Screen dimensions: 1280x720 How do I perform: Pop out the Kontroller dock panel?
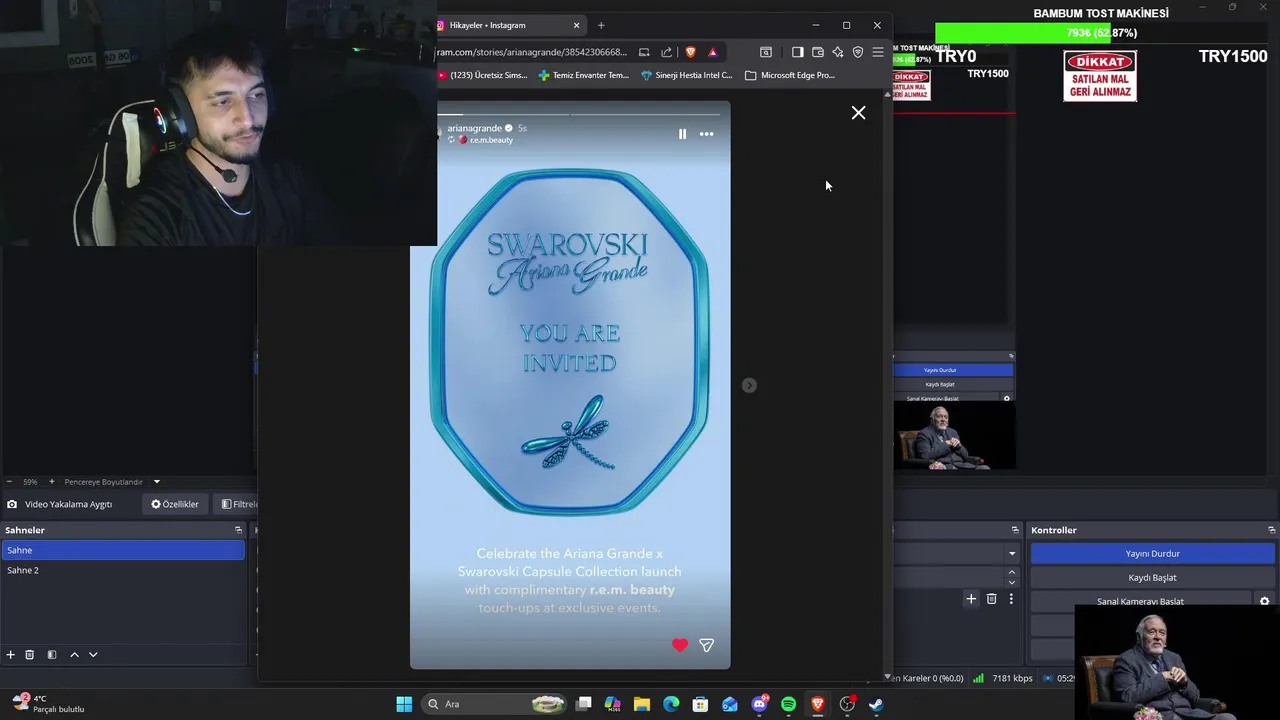pyautogui.click(x=1271, y=530)
